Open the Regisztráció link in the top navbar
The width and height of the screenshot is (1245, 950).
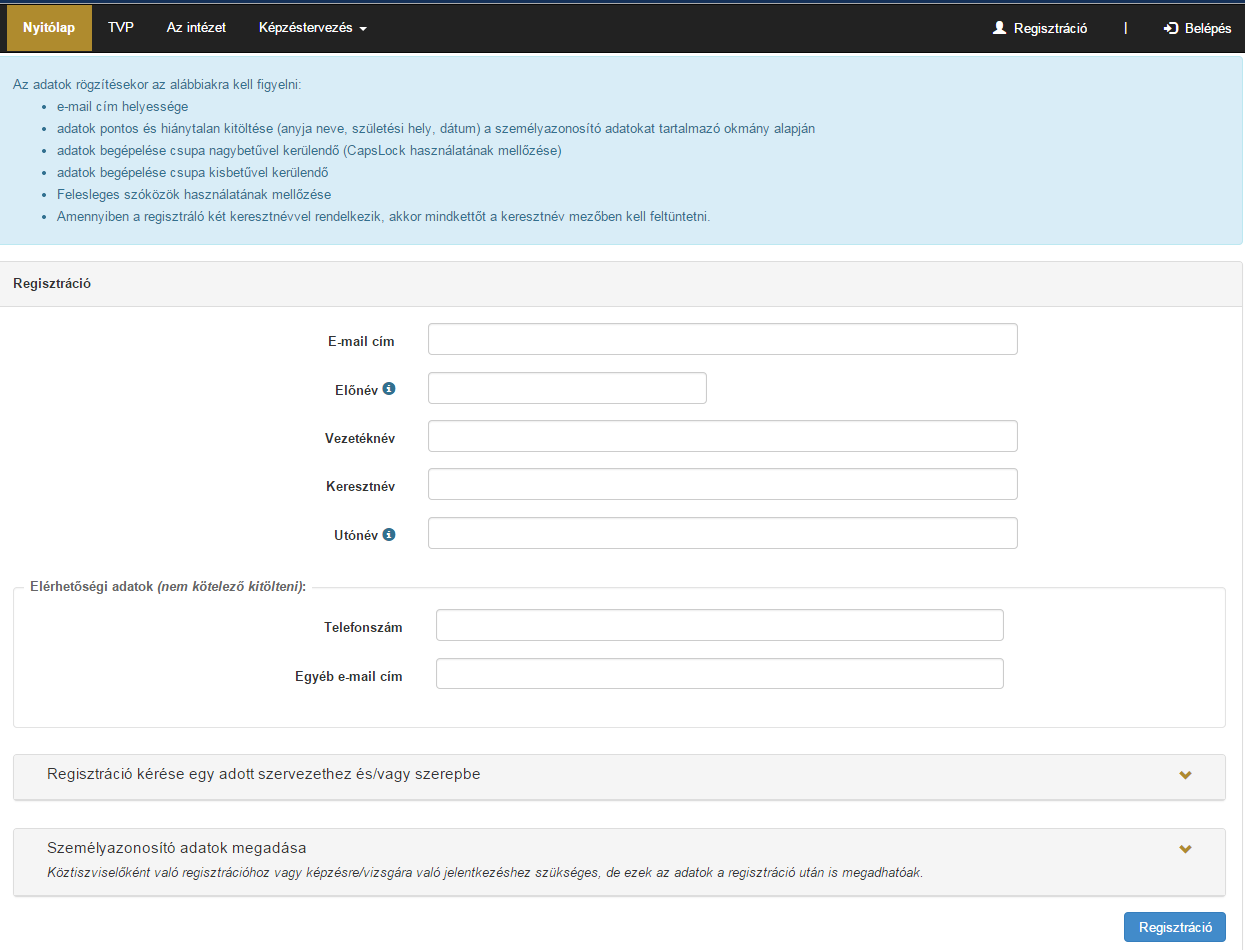[x=1040, y=28]
